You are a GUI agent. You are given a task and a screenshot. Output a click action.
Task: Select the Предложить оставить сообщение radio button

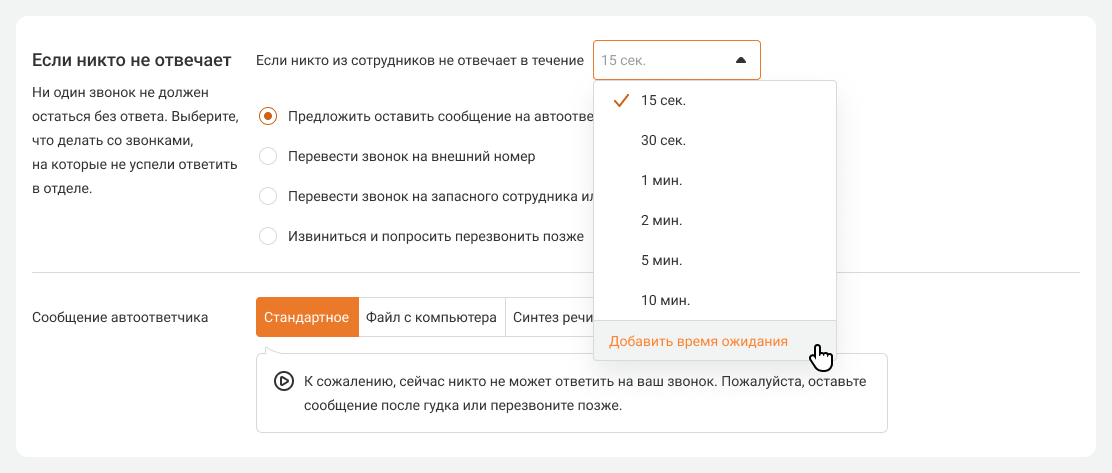tap(268, 116)
